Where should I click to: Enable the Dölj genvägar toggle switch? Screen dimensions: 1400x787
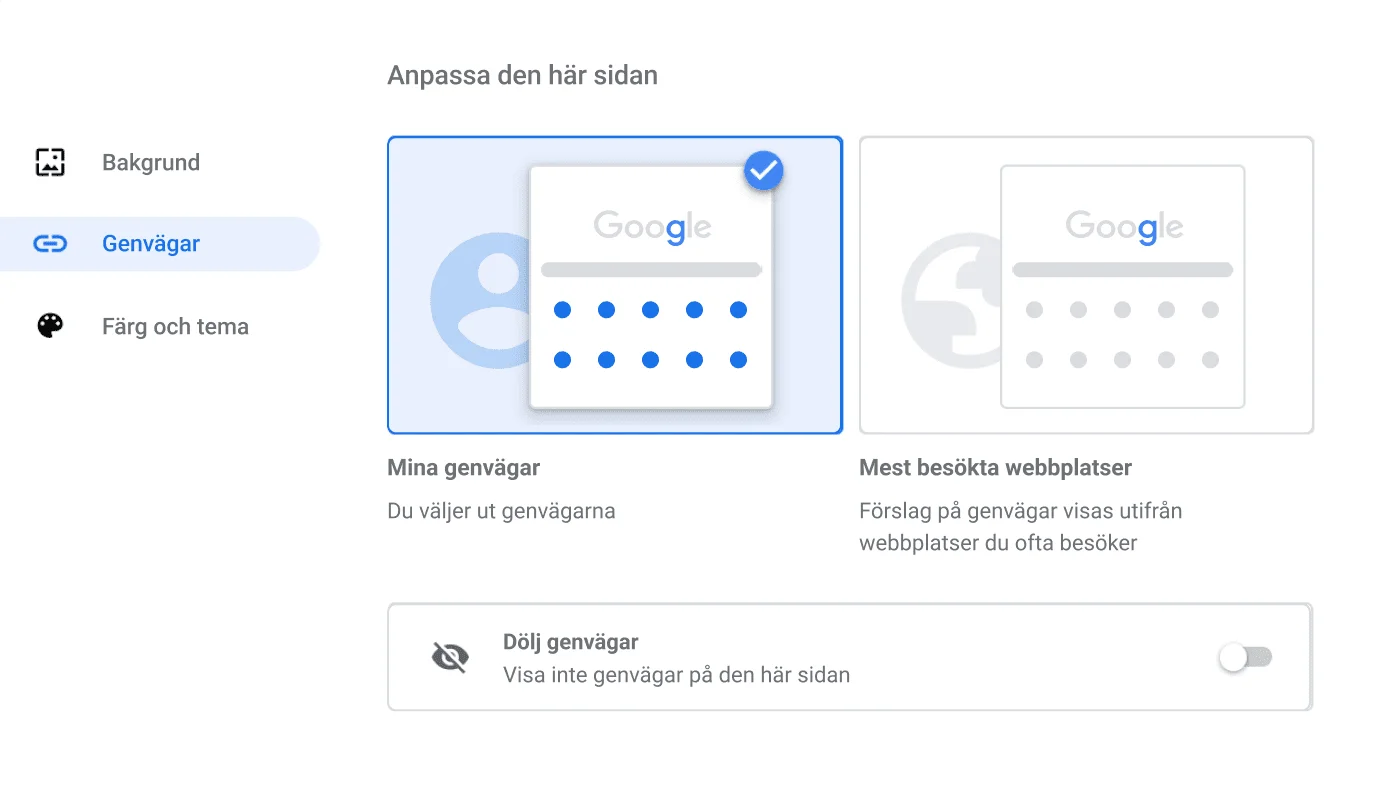1244,657
